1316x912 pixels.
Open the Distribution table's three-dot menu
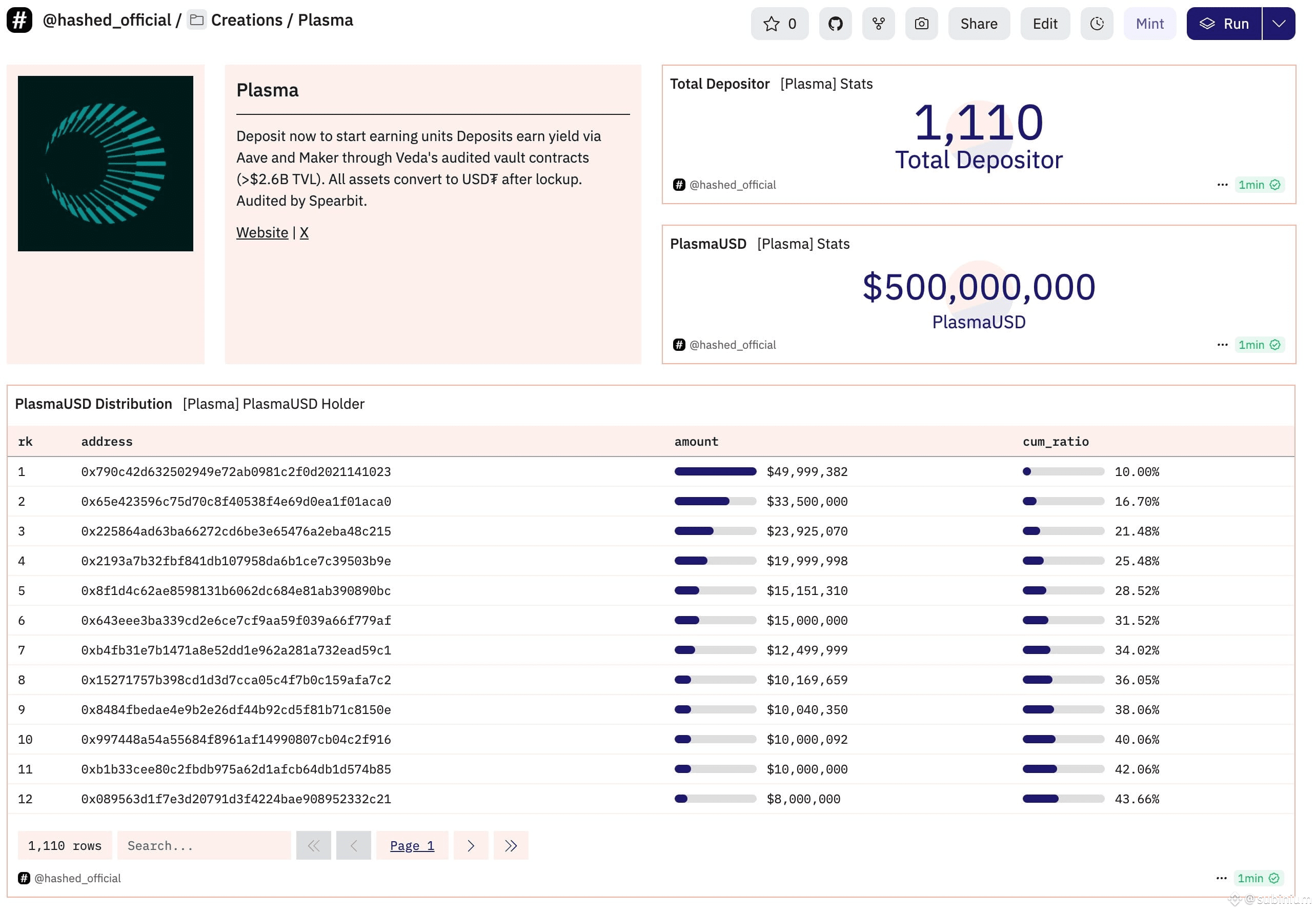tap(1221, 878)
